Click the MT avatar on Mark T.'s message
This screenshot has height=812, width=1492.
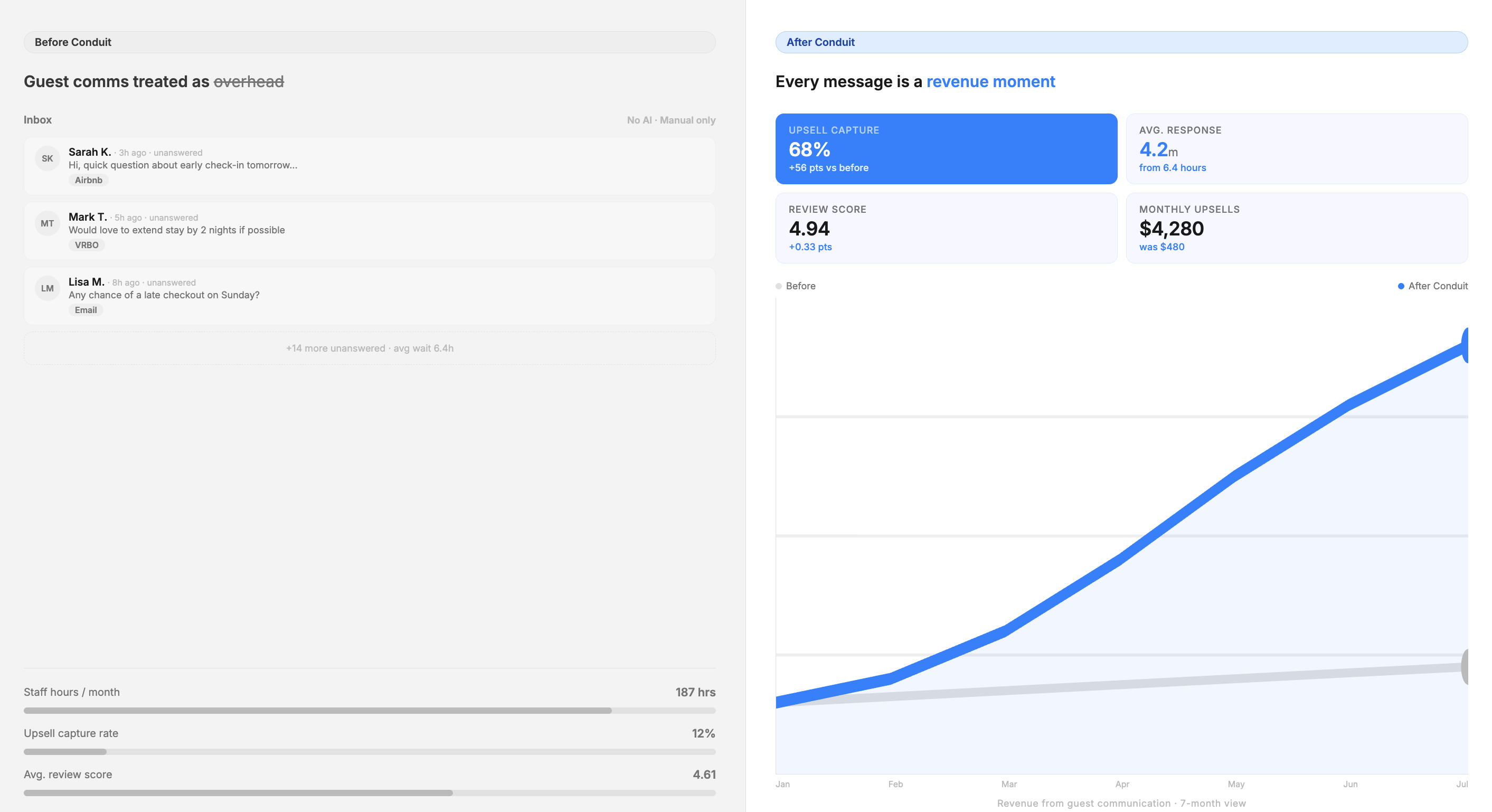[x=48, y=223]
